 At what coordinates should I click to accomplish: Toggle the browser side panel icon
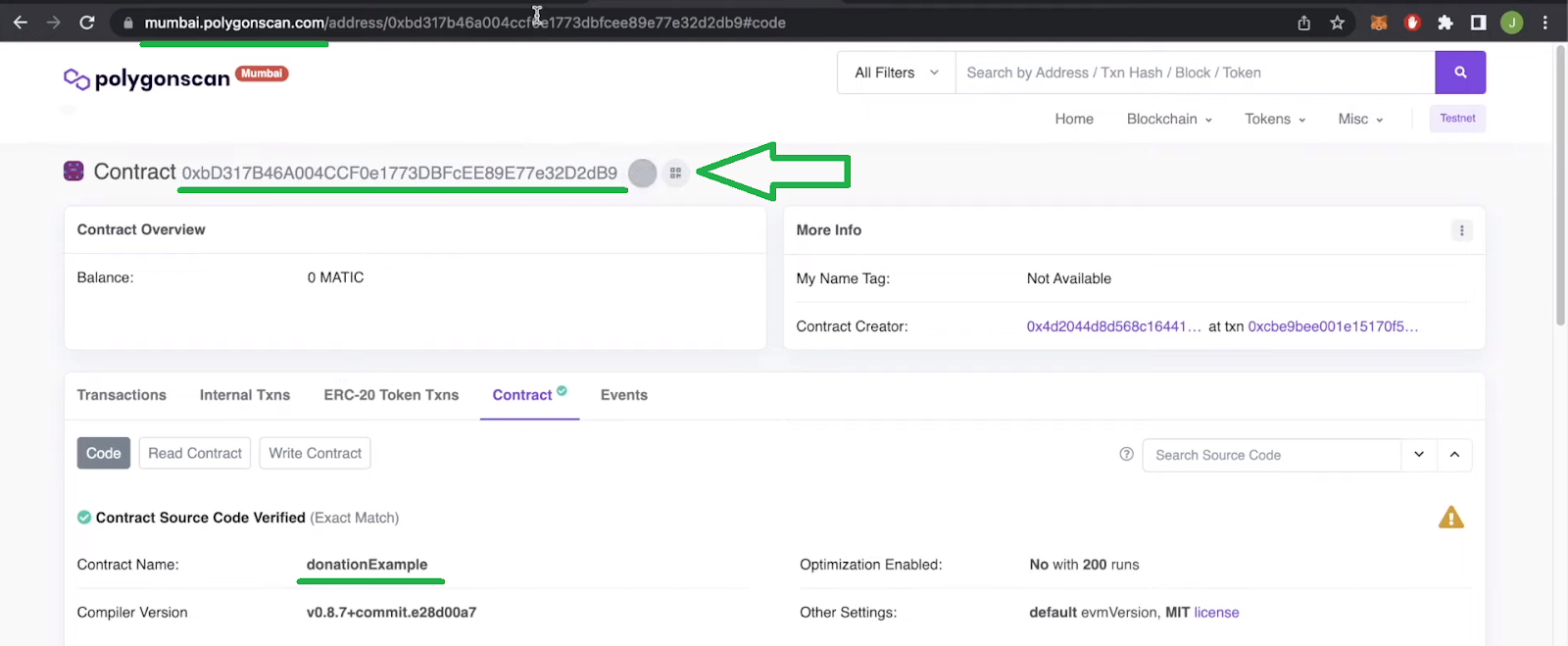1478,22
